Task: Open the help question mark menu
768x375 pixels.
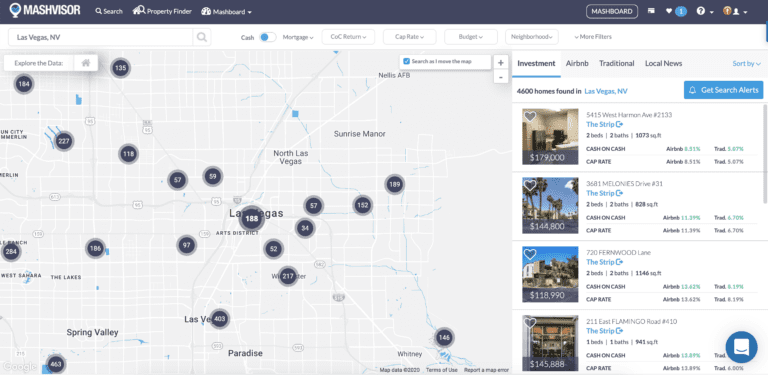Action: click(x=704, y=11)
